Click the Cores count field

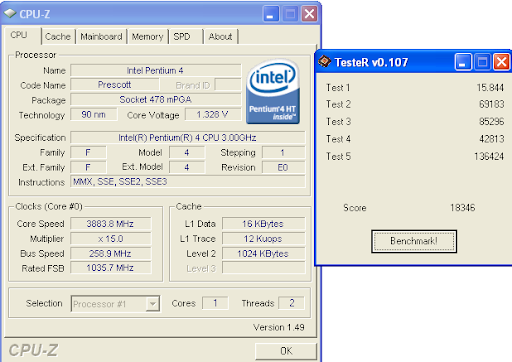[x=215, y=303]
